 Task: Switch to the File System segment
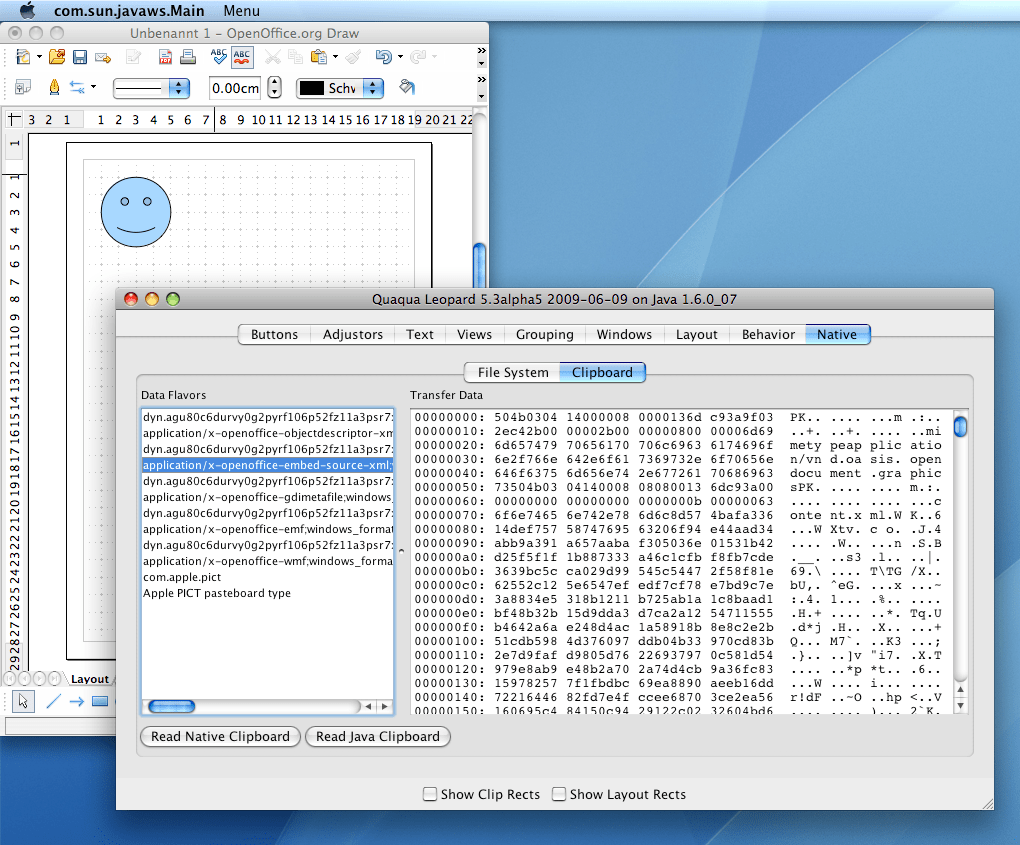pyautogui.click(x=511, y=372)
